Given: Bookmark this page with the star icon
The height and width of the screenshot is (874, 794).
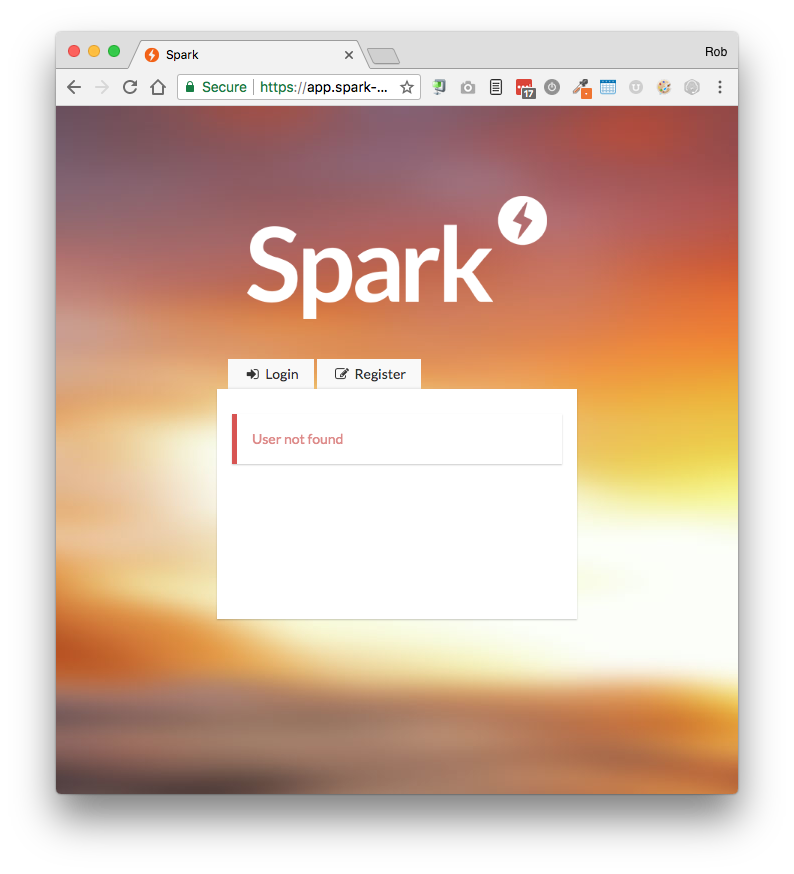Looking at the screenshot, I should coord(407,87).
